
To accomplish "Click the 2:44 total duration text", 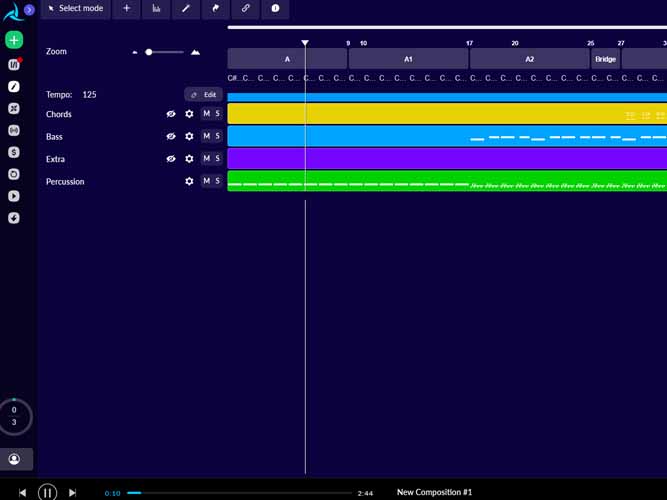I will tap(365, 493).
